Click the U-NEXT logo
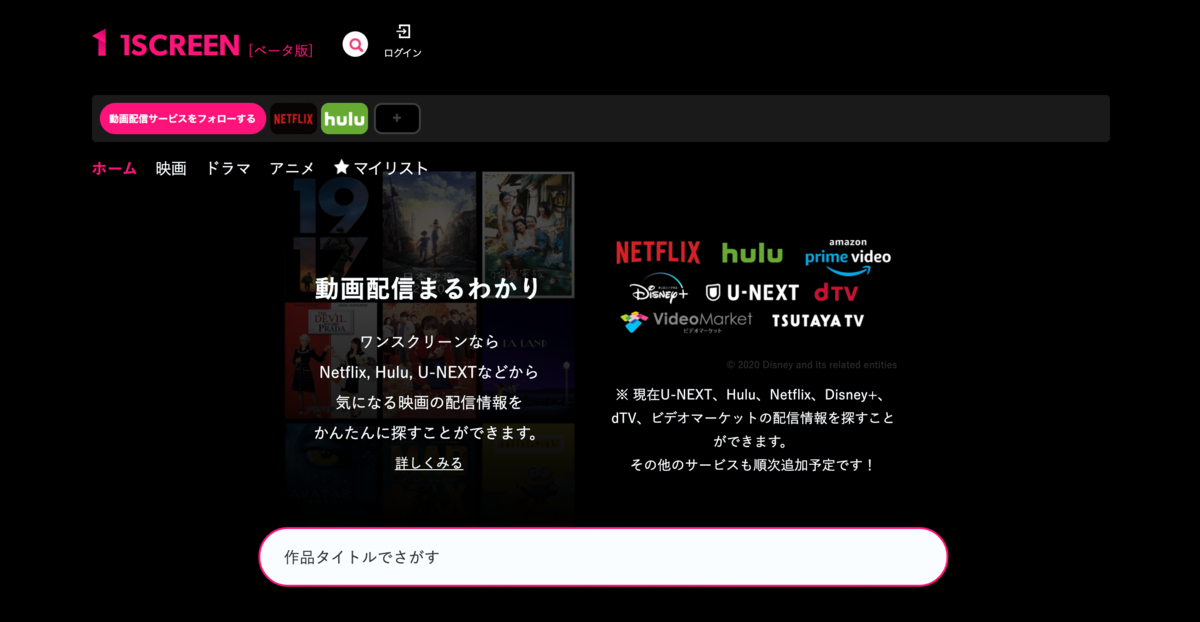1200x622 pixels. pos(752,292)
